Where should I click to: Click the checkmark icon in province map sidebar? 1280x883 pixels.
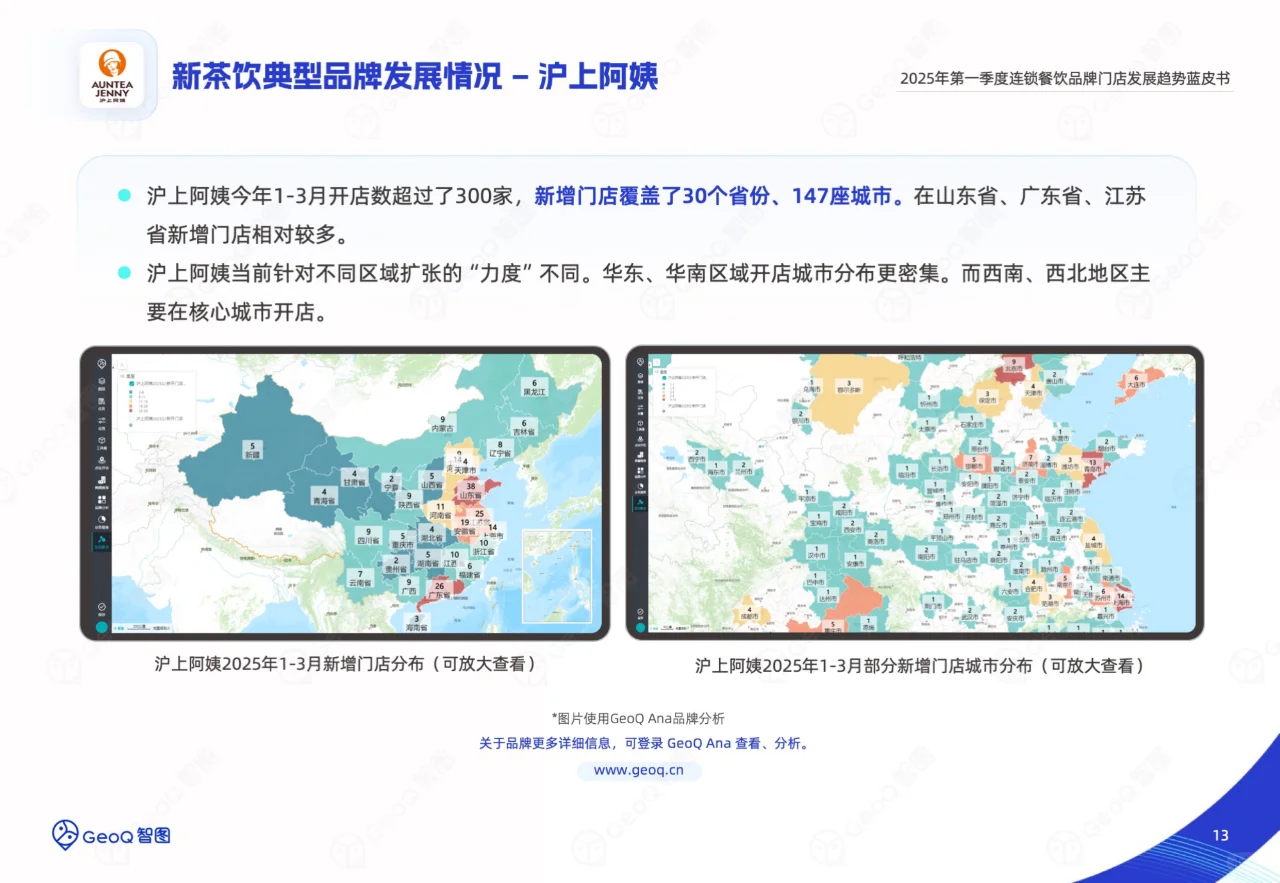(101, 608)
